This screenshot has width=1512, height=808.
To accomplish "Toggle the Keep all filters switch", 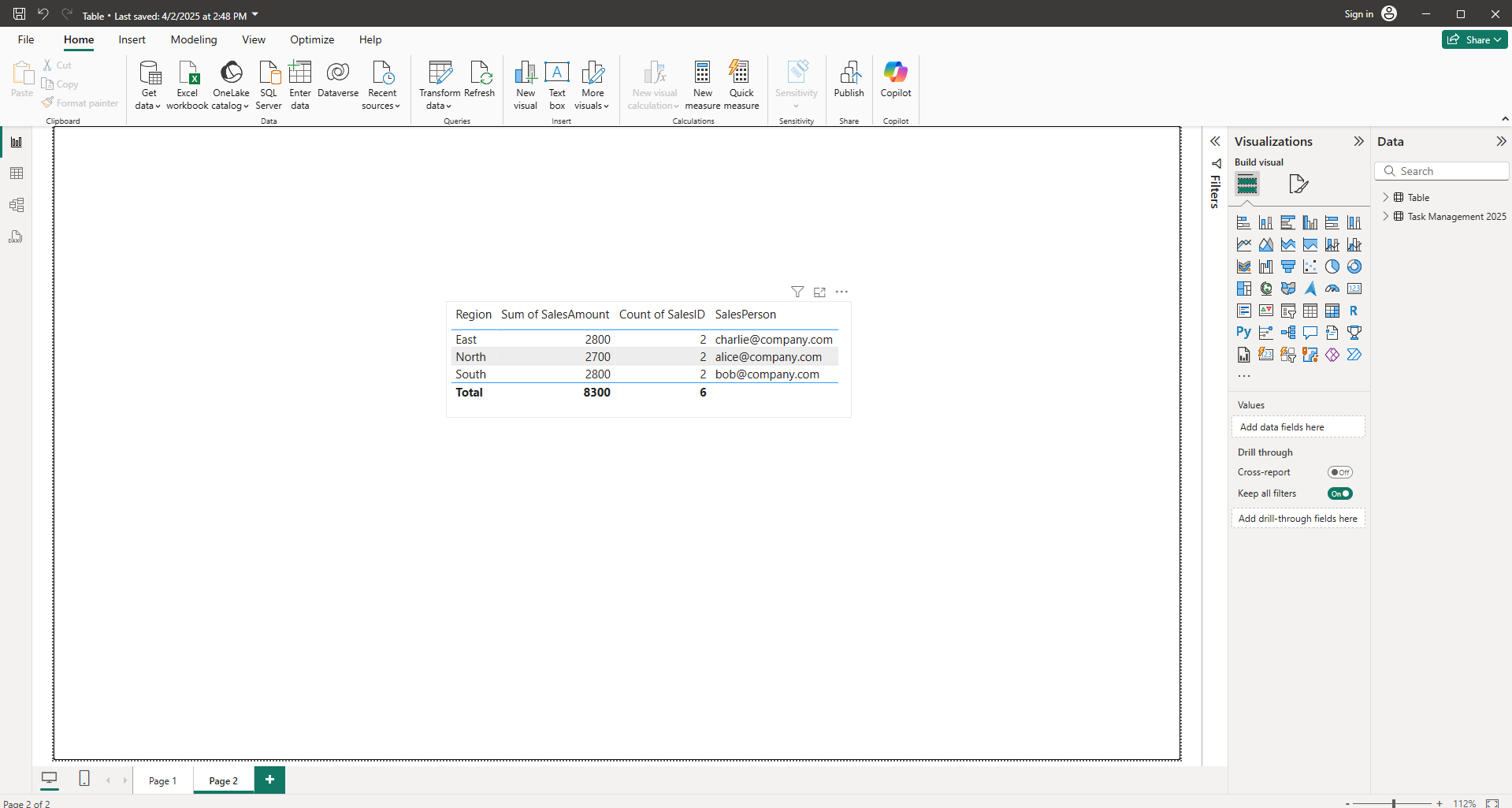I will [x=1339, y=493].
